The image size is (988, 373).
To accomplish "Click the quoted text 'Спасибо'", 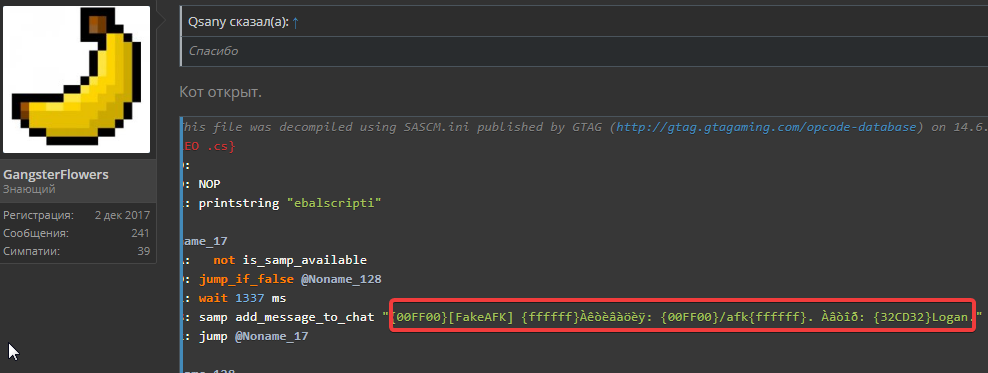I will click(214, 51).
